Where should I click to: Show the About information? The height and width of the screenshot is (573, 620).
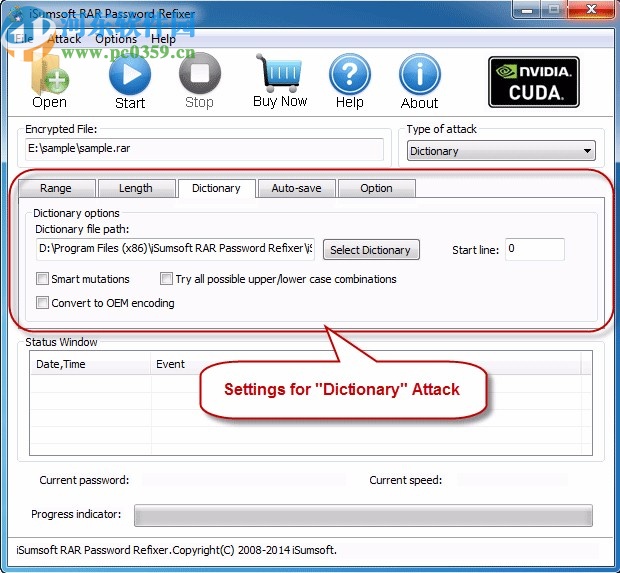[420, 82]
